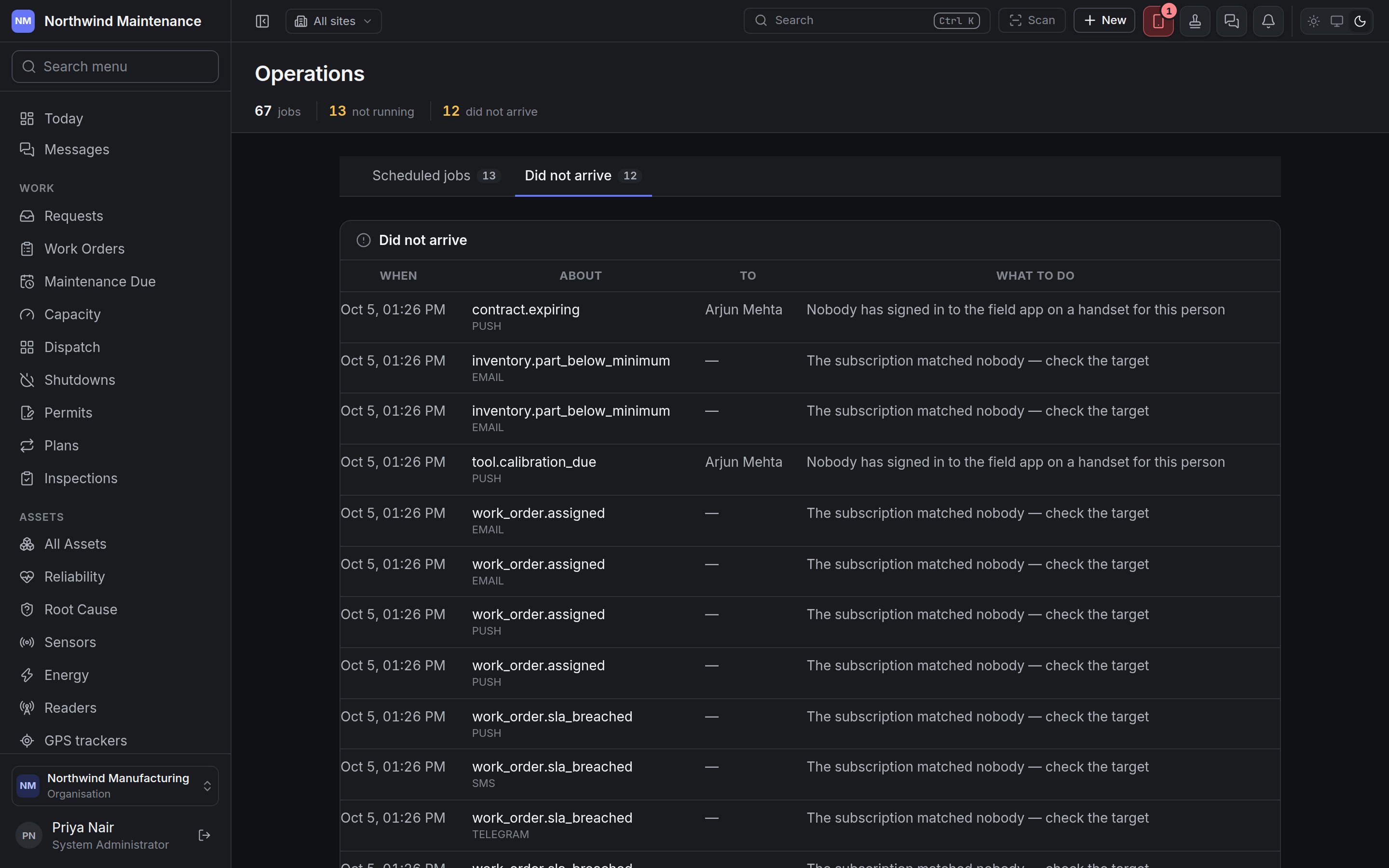Screen dimensions: 1389x868
Task: Go to Shutdowns
Action: coord(115,380)
